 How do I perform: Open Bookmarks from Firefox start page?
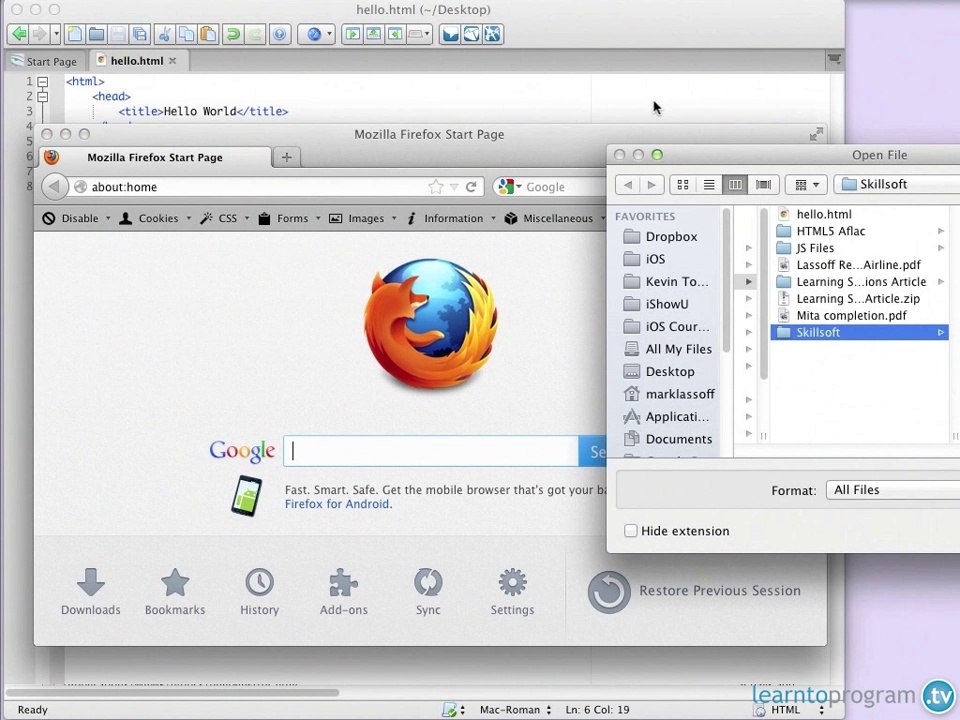tap(175, 591)
